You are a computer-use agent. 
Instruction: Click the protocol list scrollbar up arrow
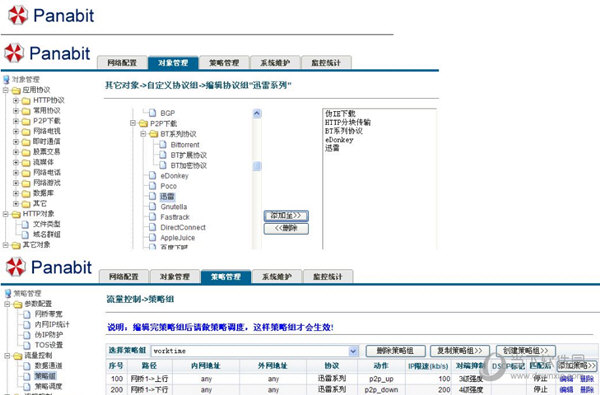(257, 113)
